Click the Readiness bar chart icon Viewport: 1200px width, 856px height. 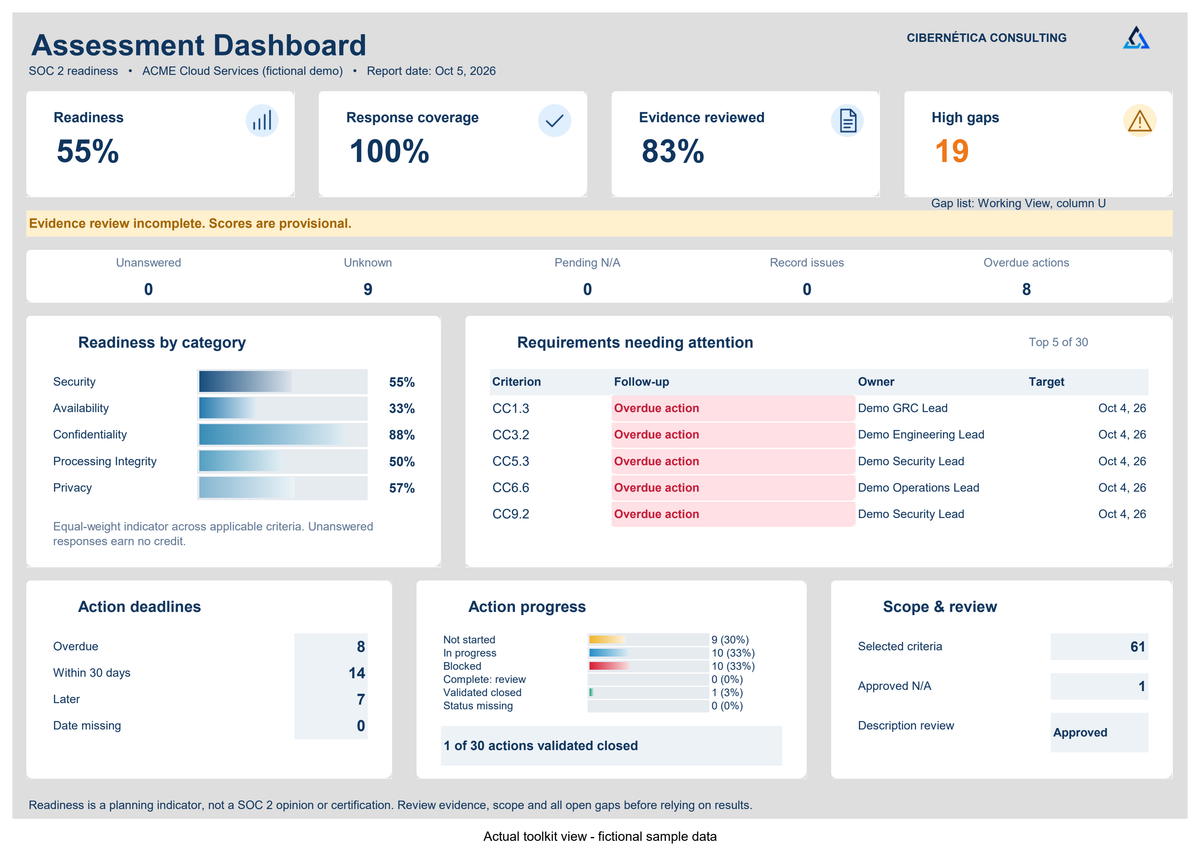(262, 121)
